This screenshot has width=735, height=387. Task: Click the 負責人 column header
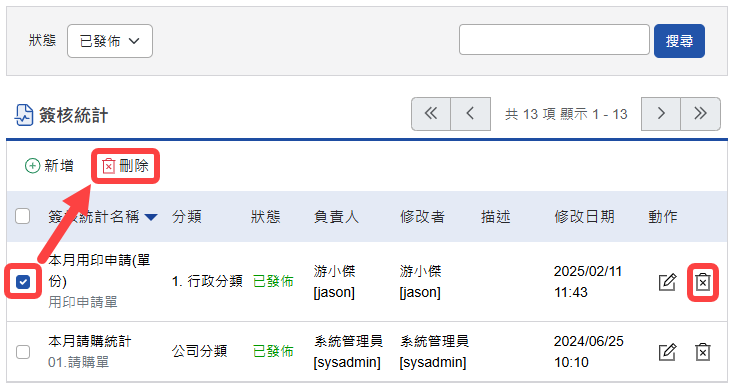[x=336, y=216]
